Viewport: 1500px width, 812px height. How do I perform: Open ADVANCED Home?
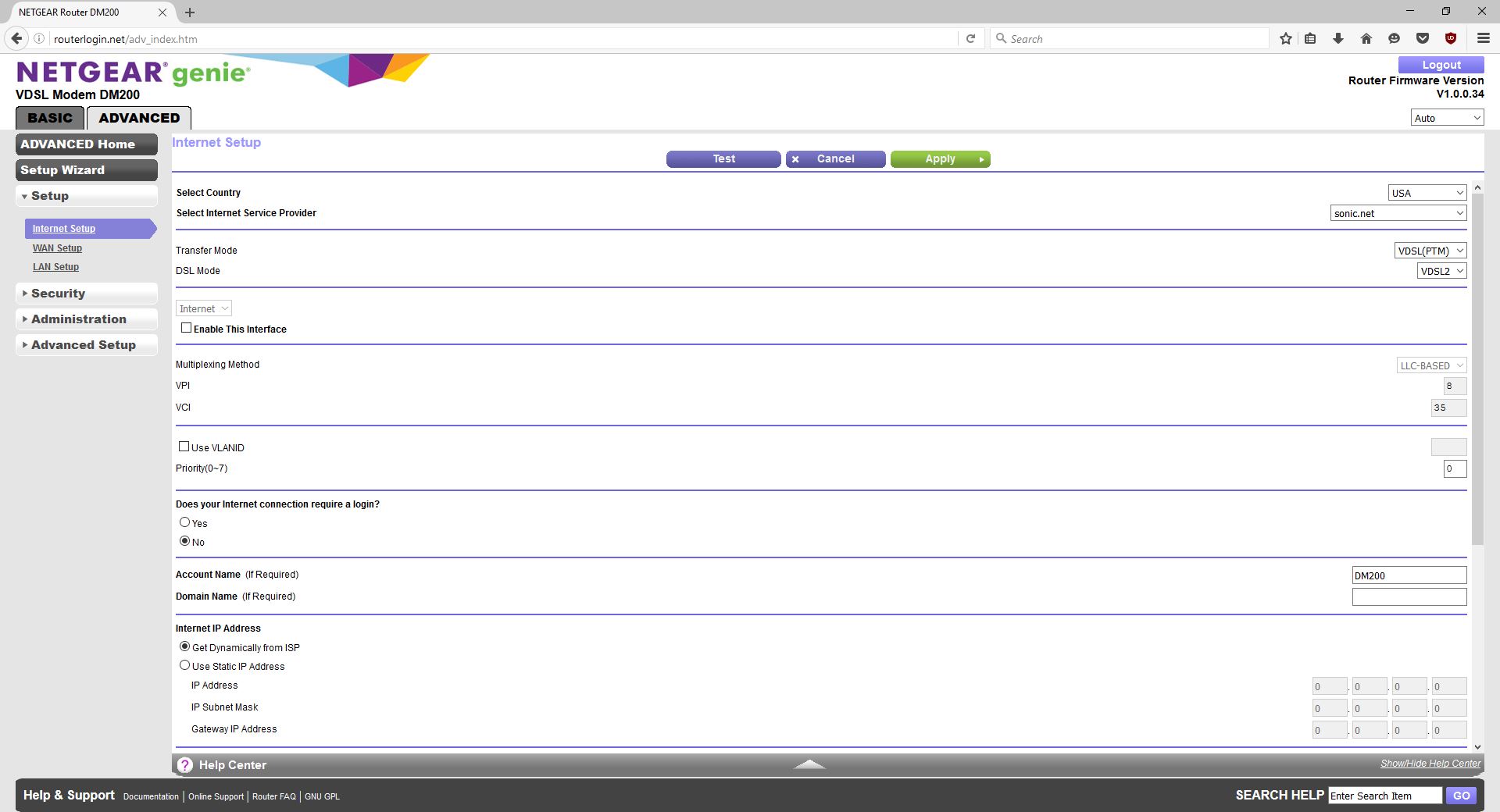click(x=86, y=144)
